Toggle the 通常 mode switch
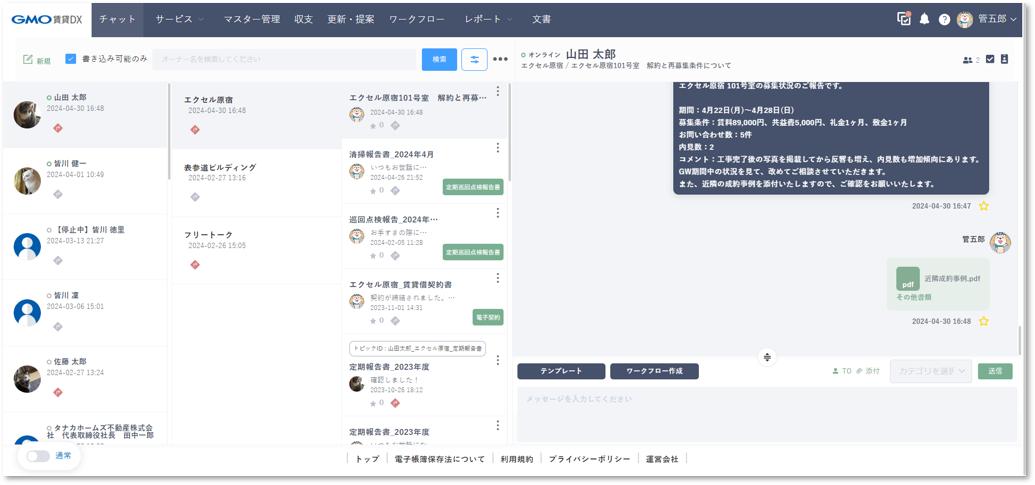 38,456
